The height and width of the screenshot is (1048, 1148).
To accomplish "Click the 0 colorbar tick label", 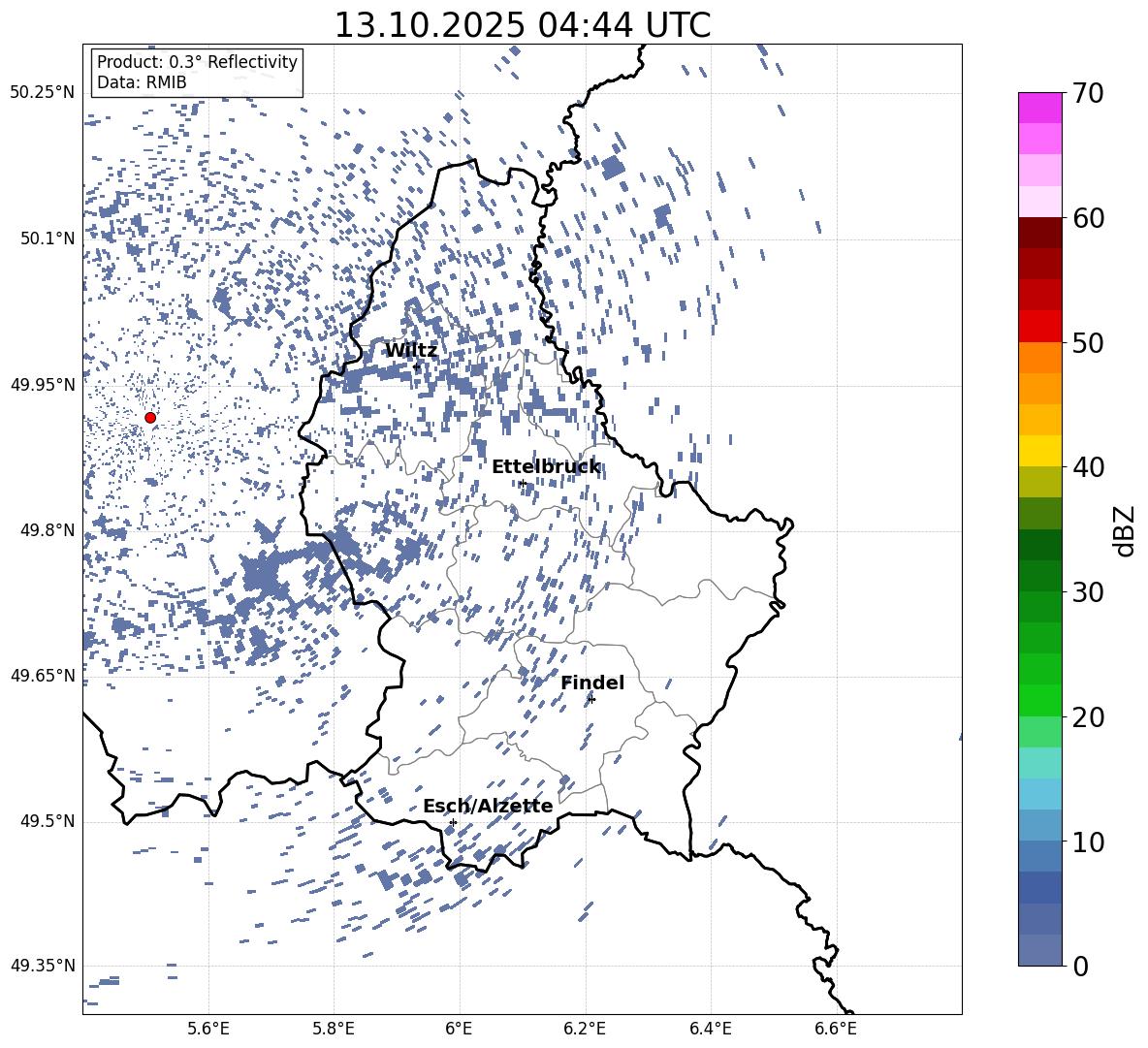I will click(x=1080, y=967).
